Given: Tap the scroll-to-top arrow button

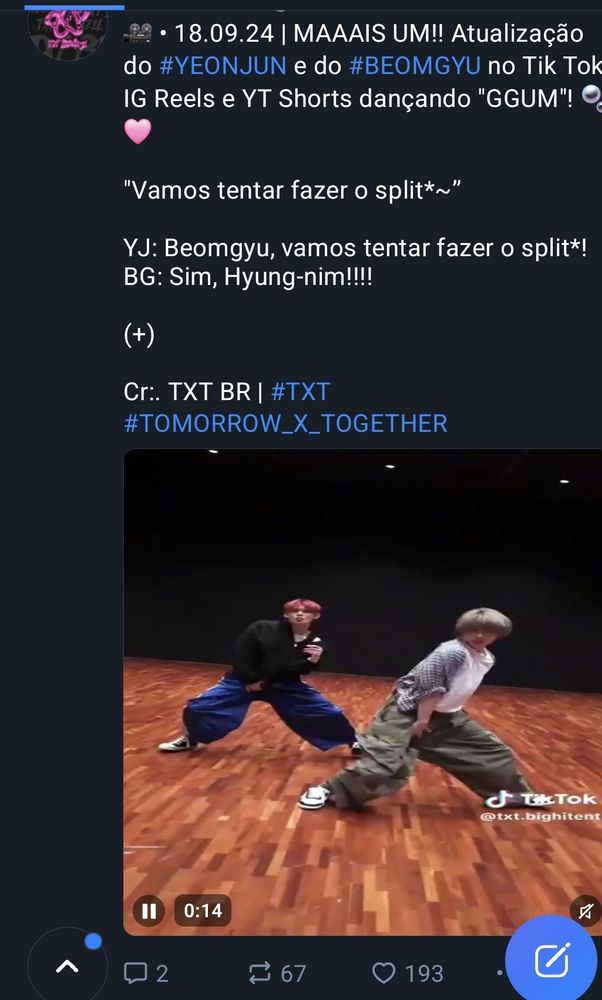Looking at the screenshot, I should [67, 967].
